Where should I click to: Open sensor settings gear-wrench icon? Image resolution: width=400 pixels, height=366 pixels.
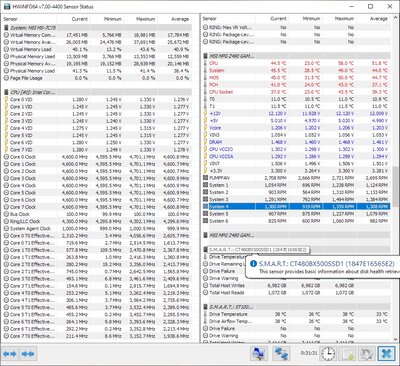tap(366, 353)
